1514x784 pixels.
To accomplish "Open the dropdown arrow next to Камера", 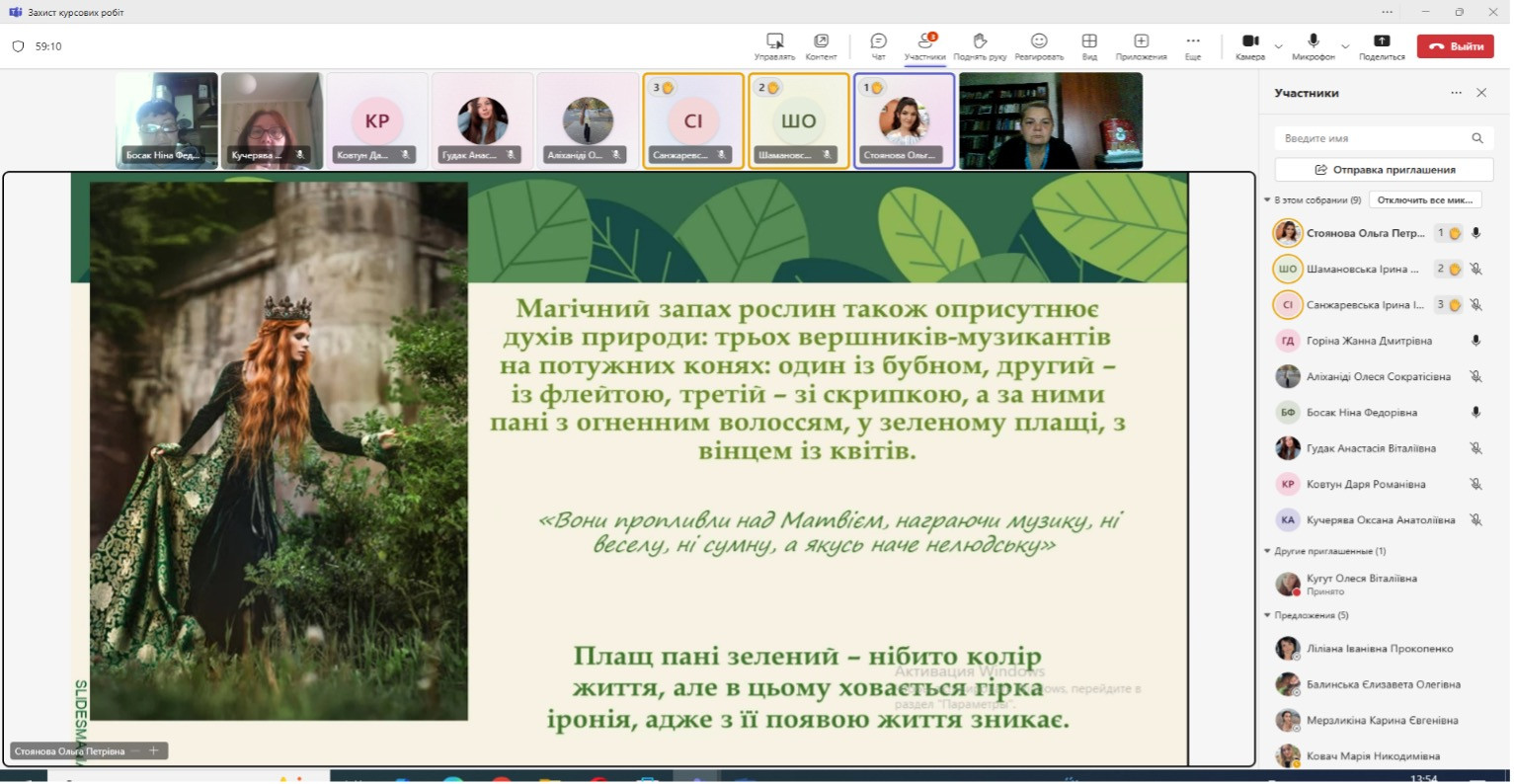I will pos(1279,46).
